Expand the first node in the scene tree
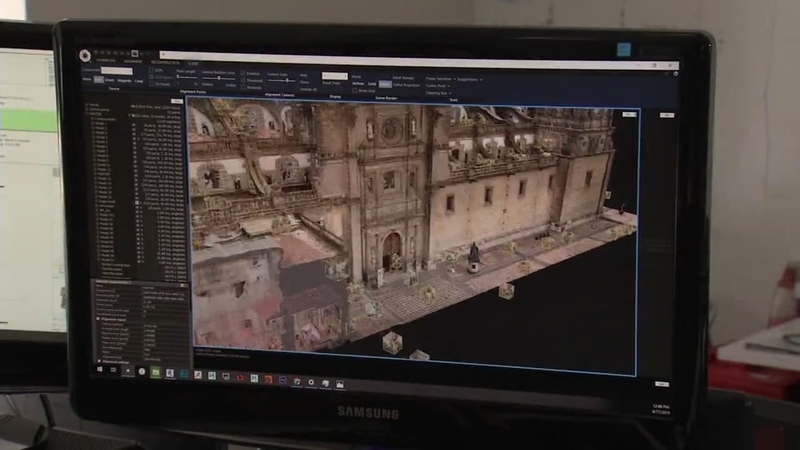This screenshot has height=450, width=800. (x=87, y=105)
